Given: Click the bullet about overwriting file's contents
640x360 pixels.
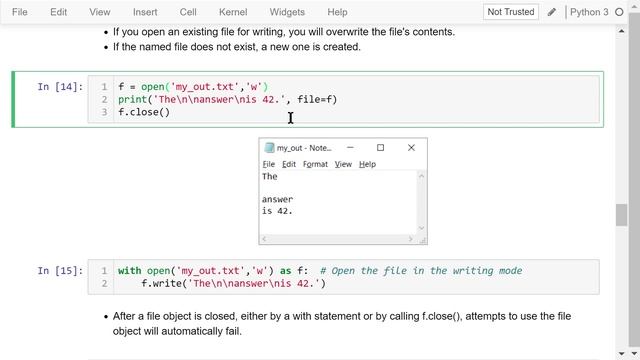Looking at the screenshot, I should click(284, 32).
